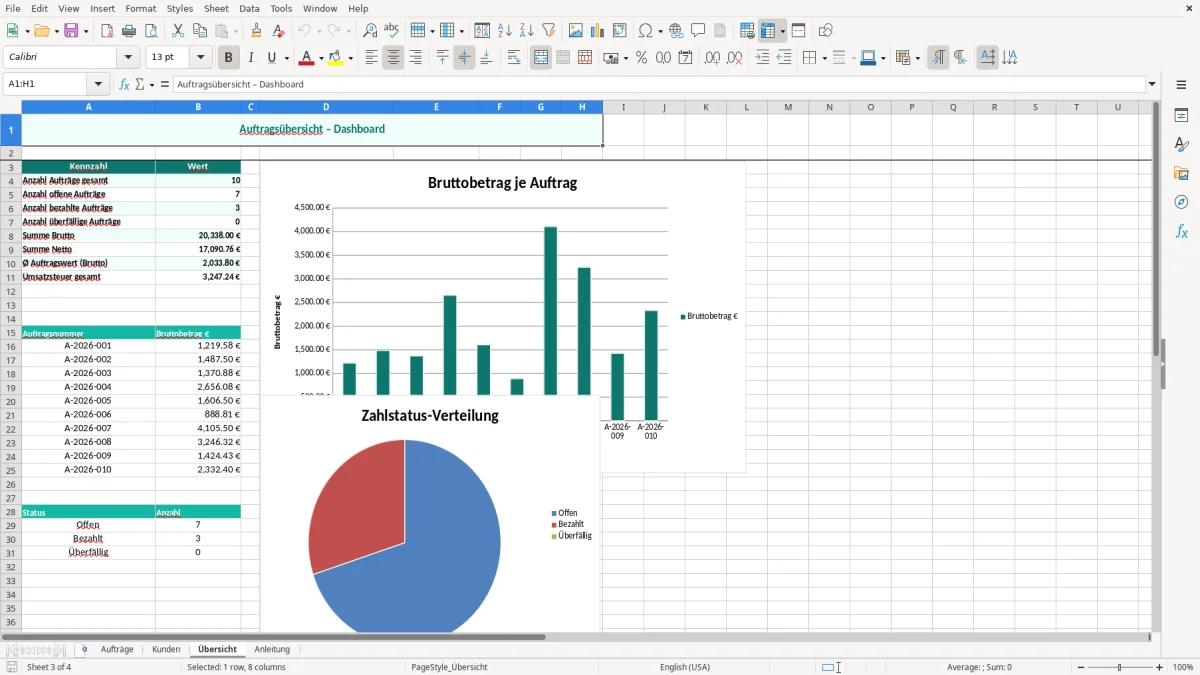The width and height of the screenshot is (1200, 675).
Task: Toggle Merge and Center Cells
Action: click(x=541, y=58)
